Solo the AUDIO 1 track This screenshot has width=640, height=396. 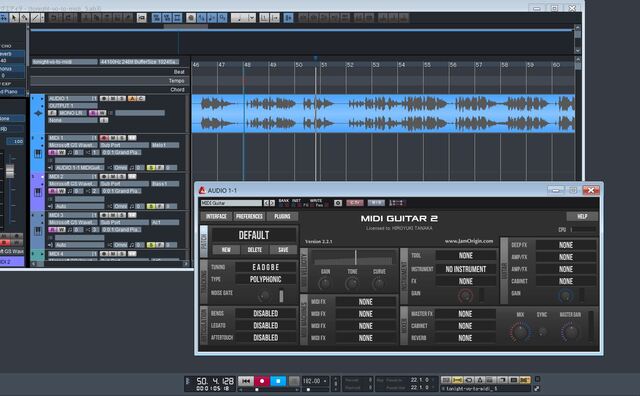tap(121, 98)
